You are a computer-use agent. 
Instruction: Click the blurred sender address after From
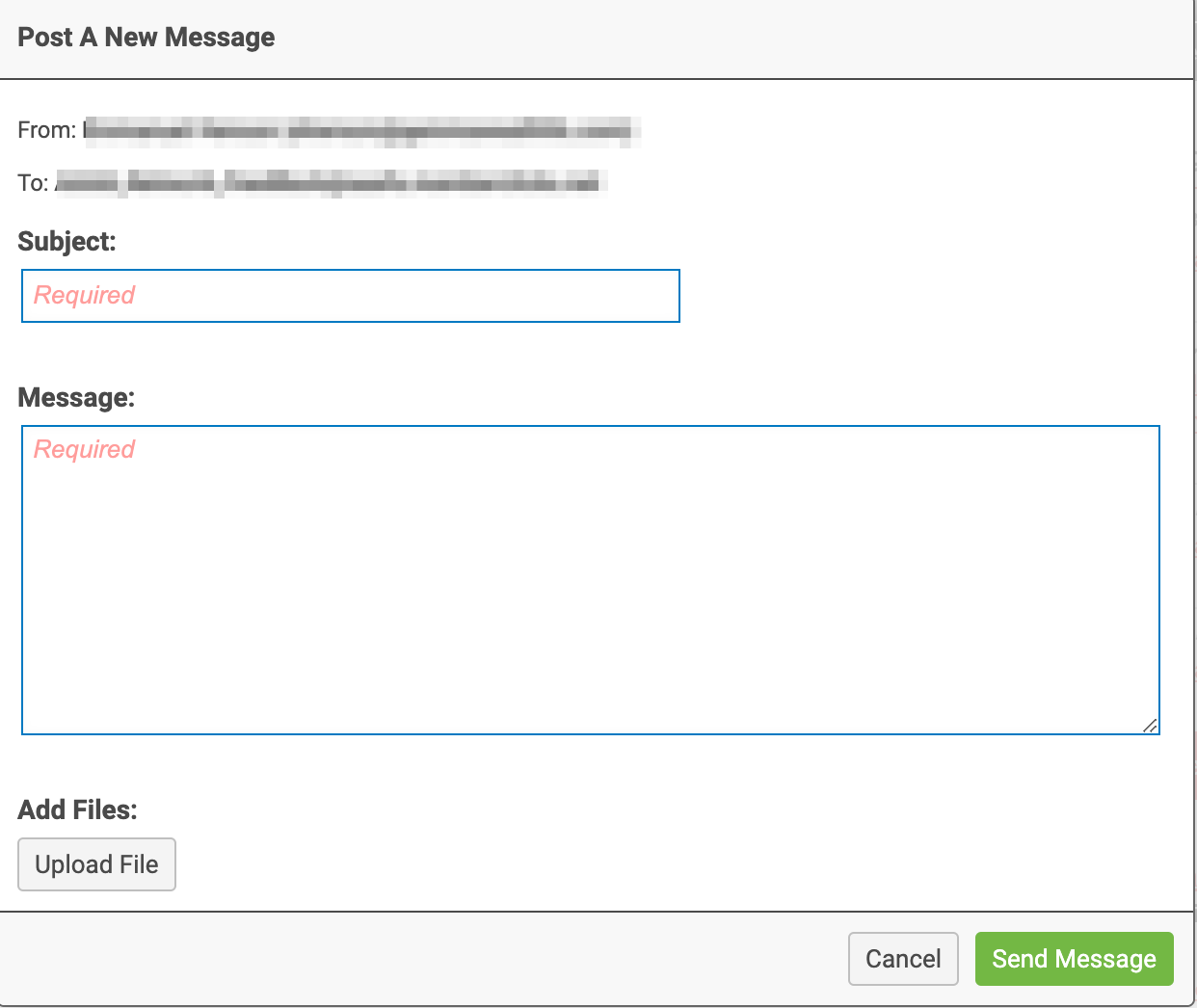coord(362,130)
